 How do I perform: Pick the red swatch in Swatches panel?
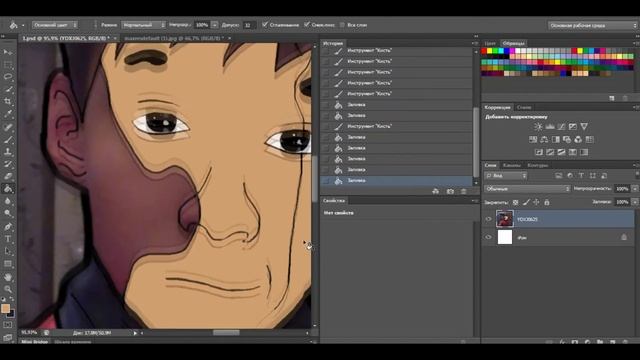(484, 51)
